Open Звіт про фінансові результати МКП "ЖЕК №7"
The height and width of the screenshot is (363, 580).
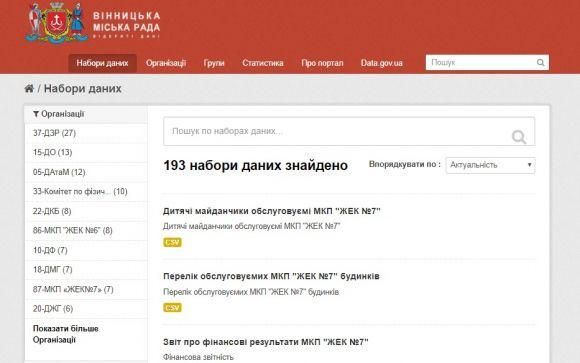266,342
